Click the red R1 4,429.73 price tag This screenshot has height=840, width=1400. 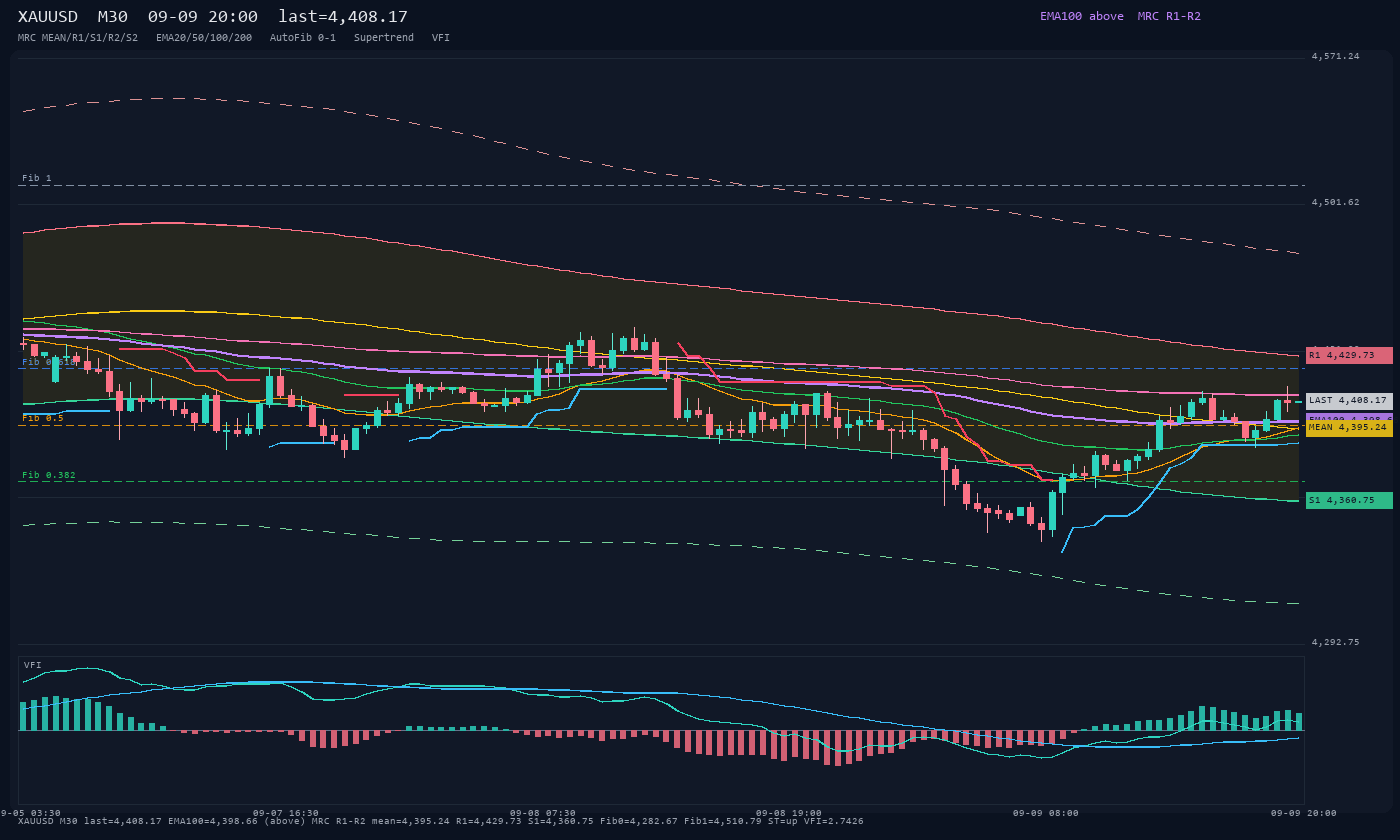[1349, 355]
